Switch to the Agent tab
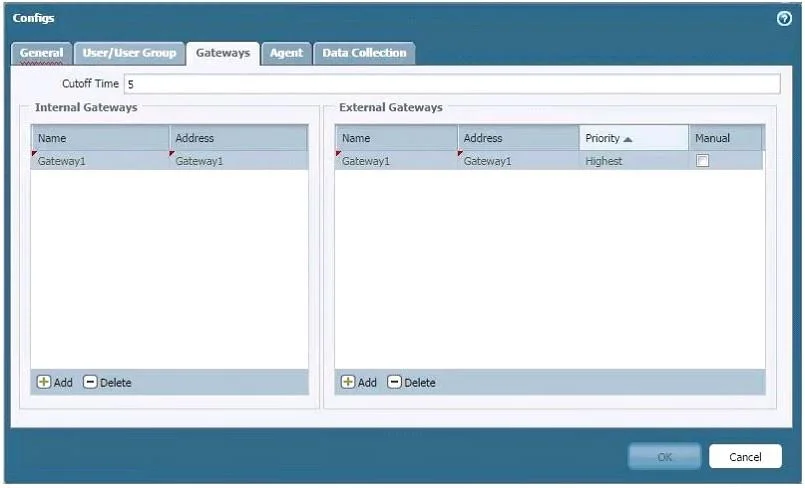The image size is (805, 488). (x=286, y=53)
